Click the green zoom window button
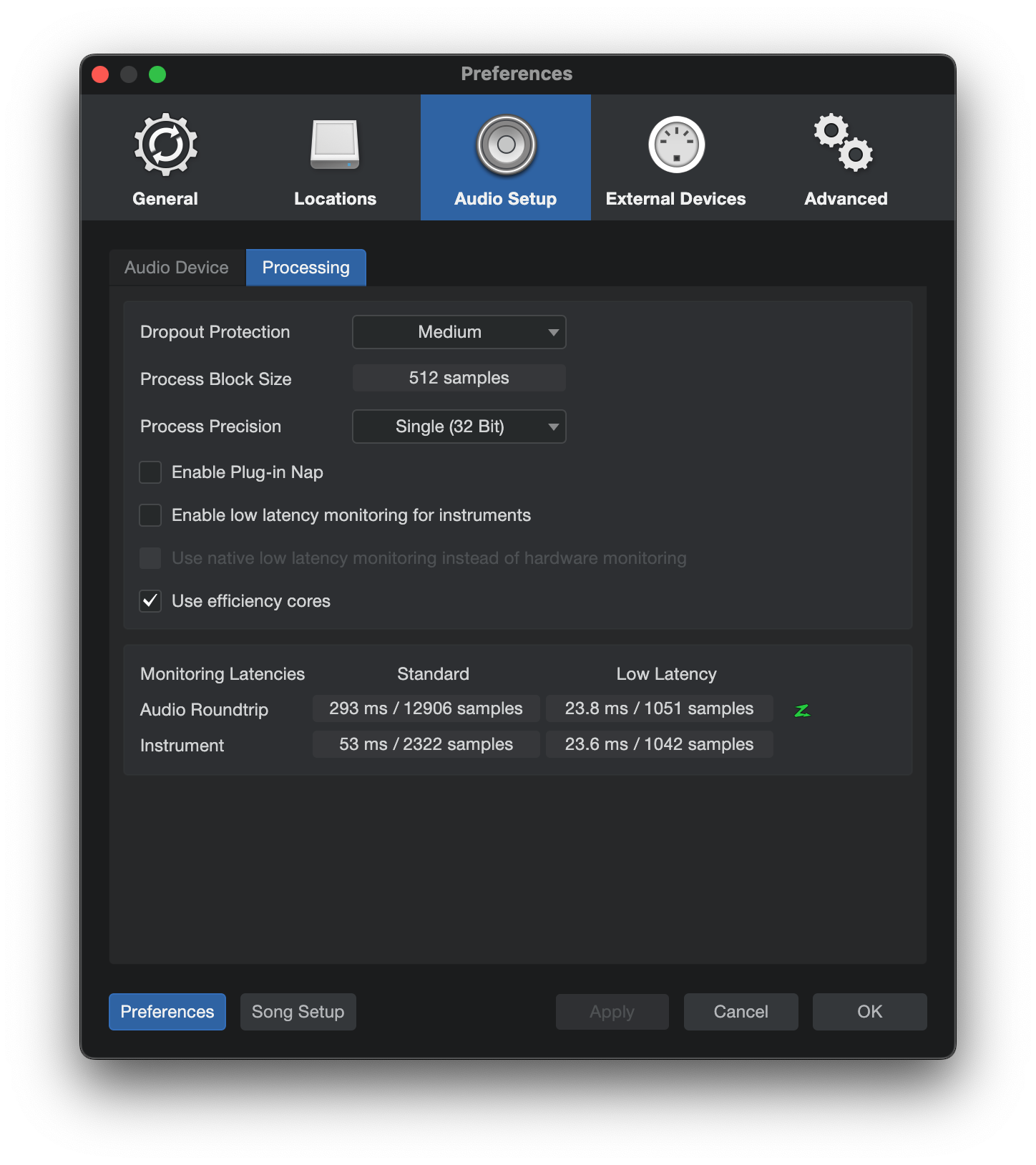 pyautogui.click(x=157, y=74)
